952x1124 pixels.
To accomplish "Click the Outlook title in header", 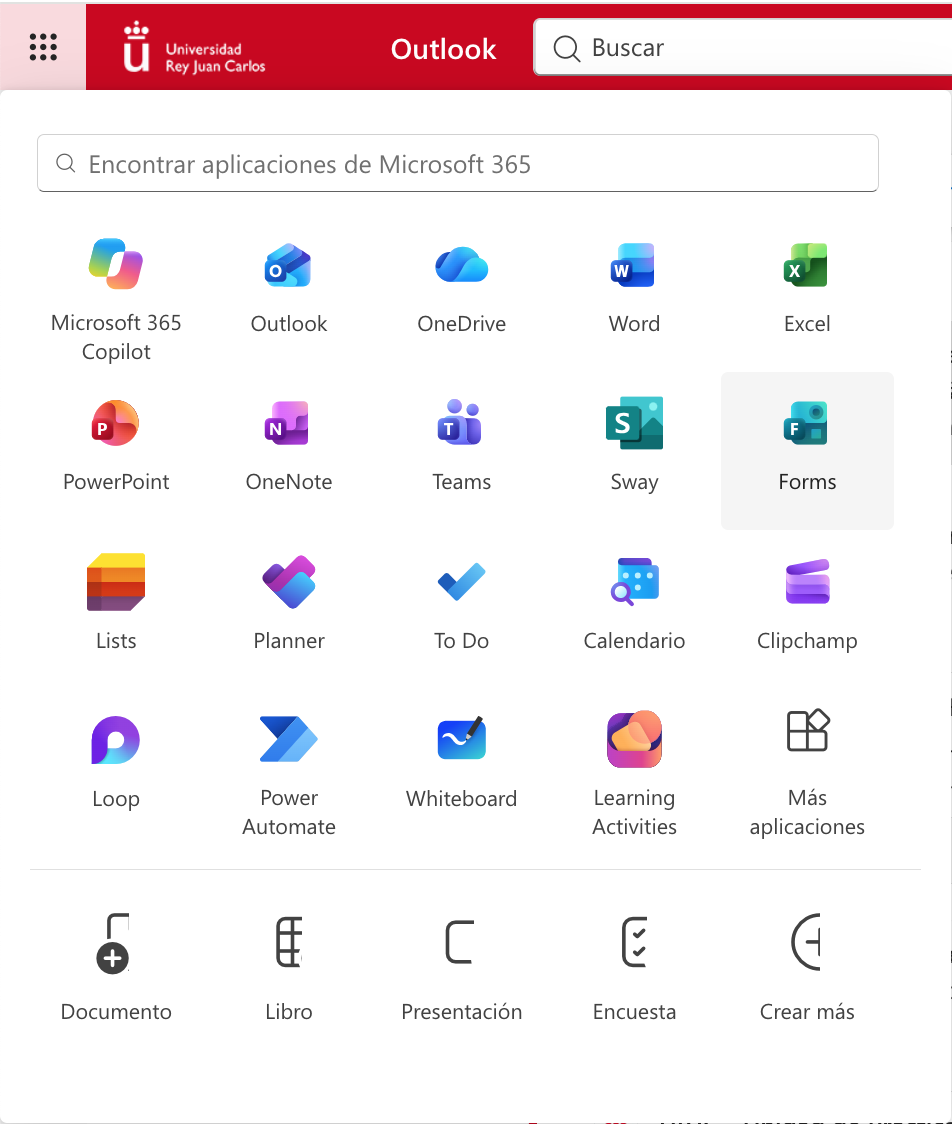I will click(443, 49).
